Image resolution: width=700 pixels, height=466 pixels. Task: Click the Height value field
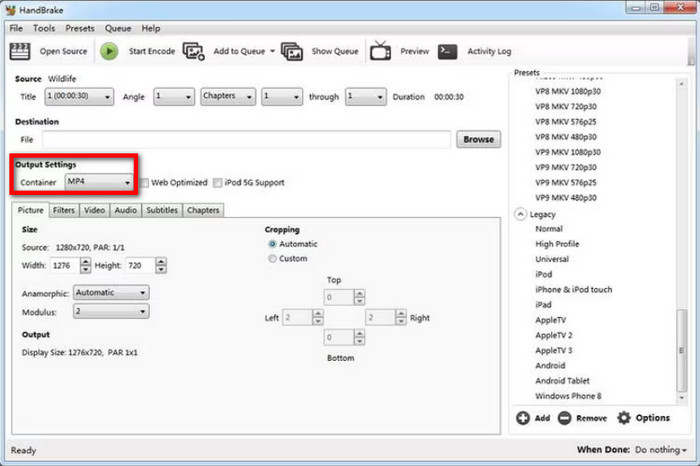(141, 266)
